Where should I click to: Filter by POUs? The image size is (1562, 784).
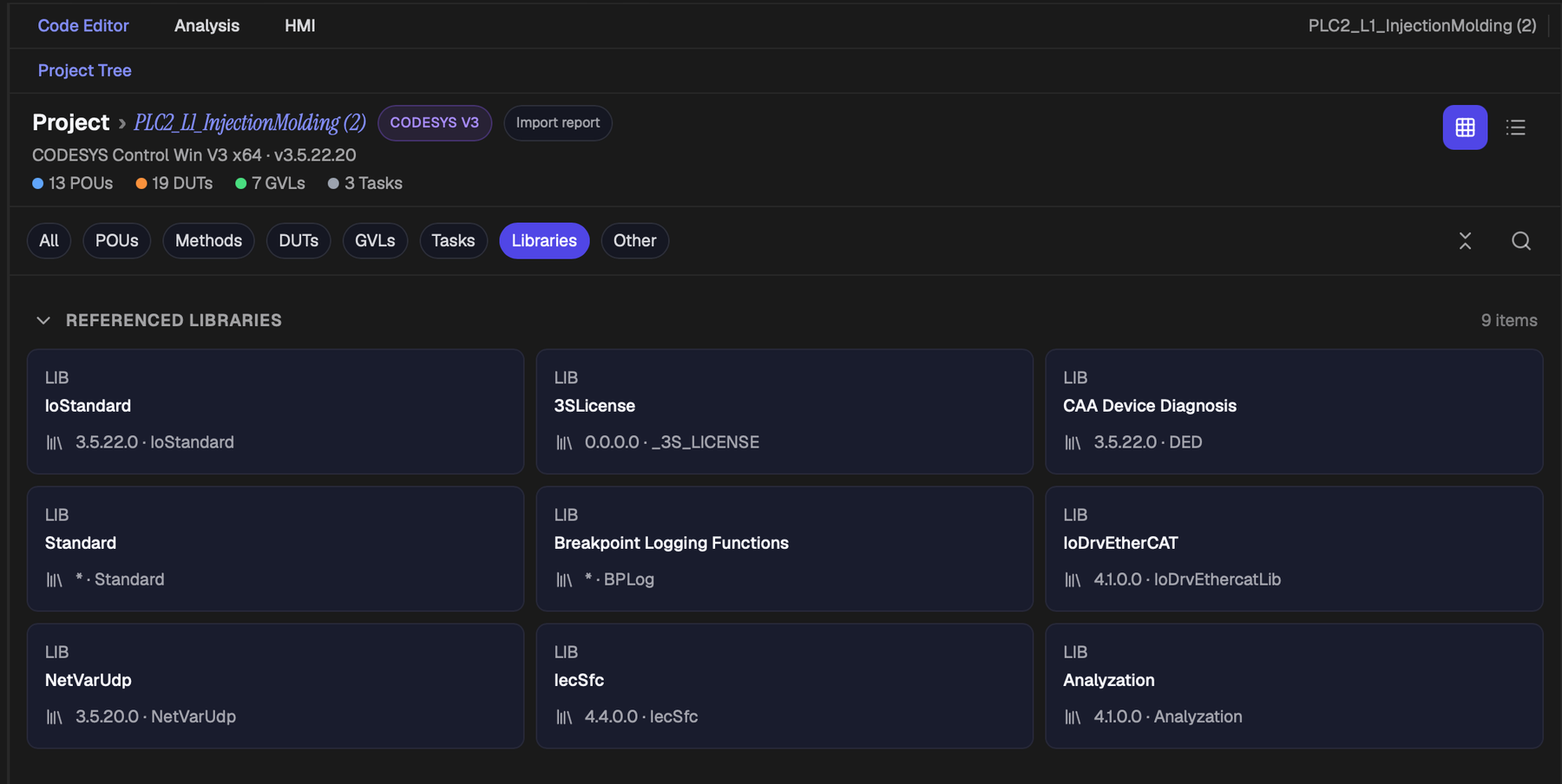click(116, 240)
